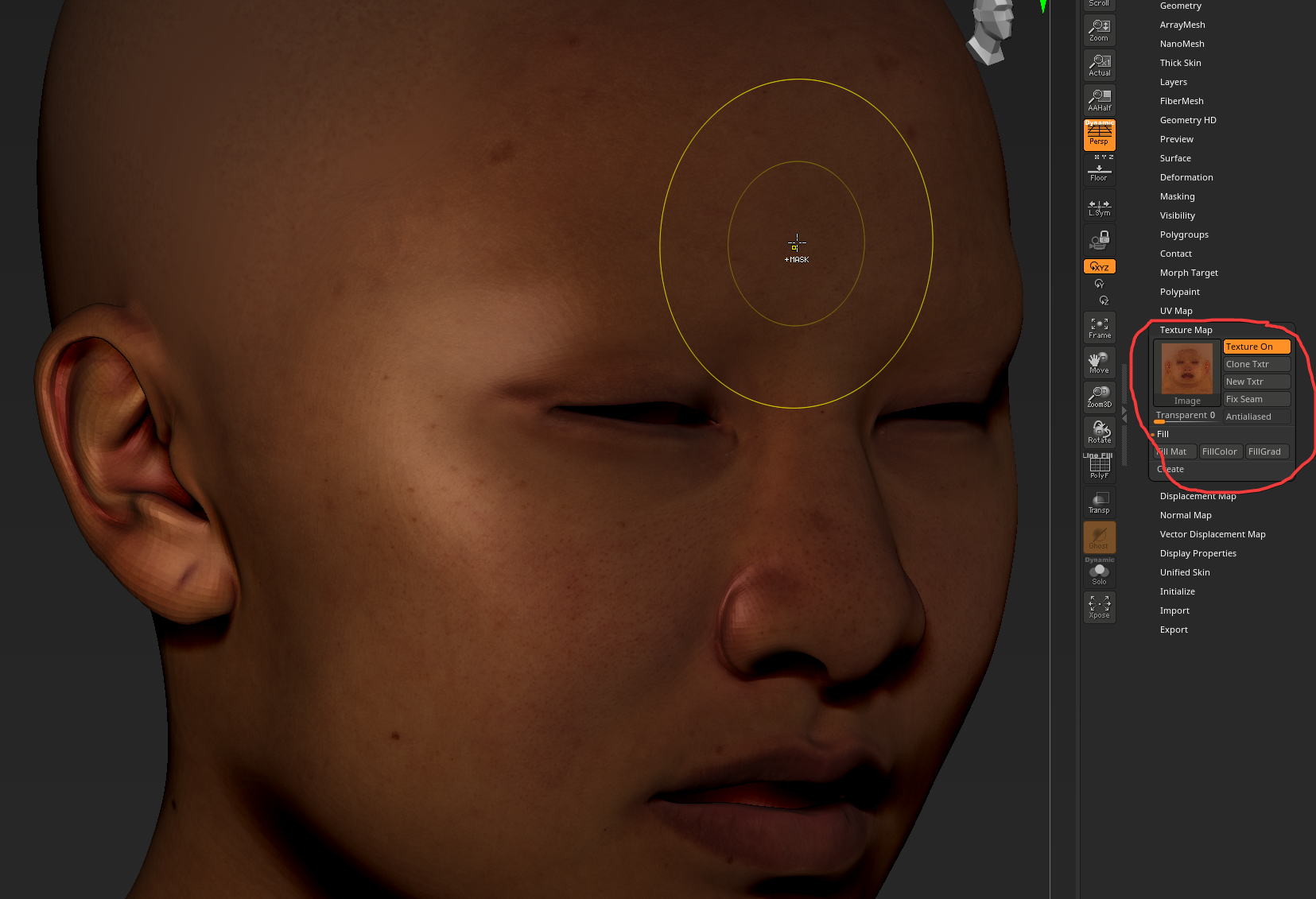
Task: Toggle Solo mode
Action: pyautogui.click(x=1100, y=572)
